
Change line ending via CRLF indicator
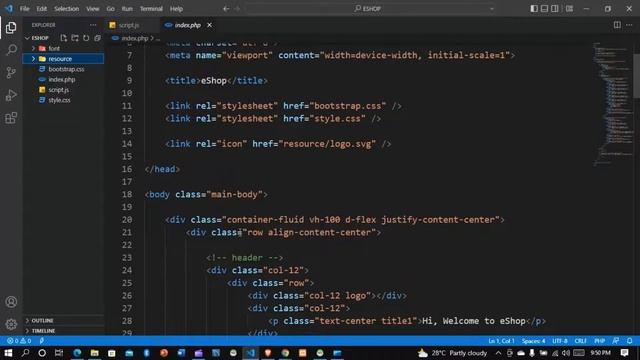(x=580, y=341)
